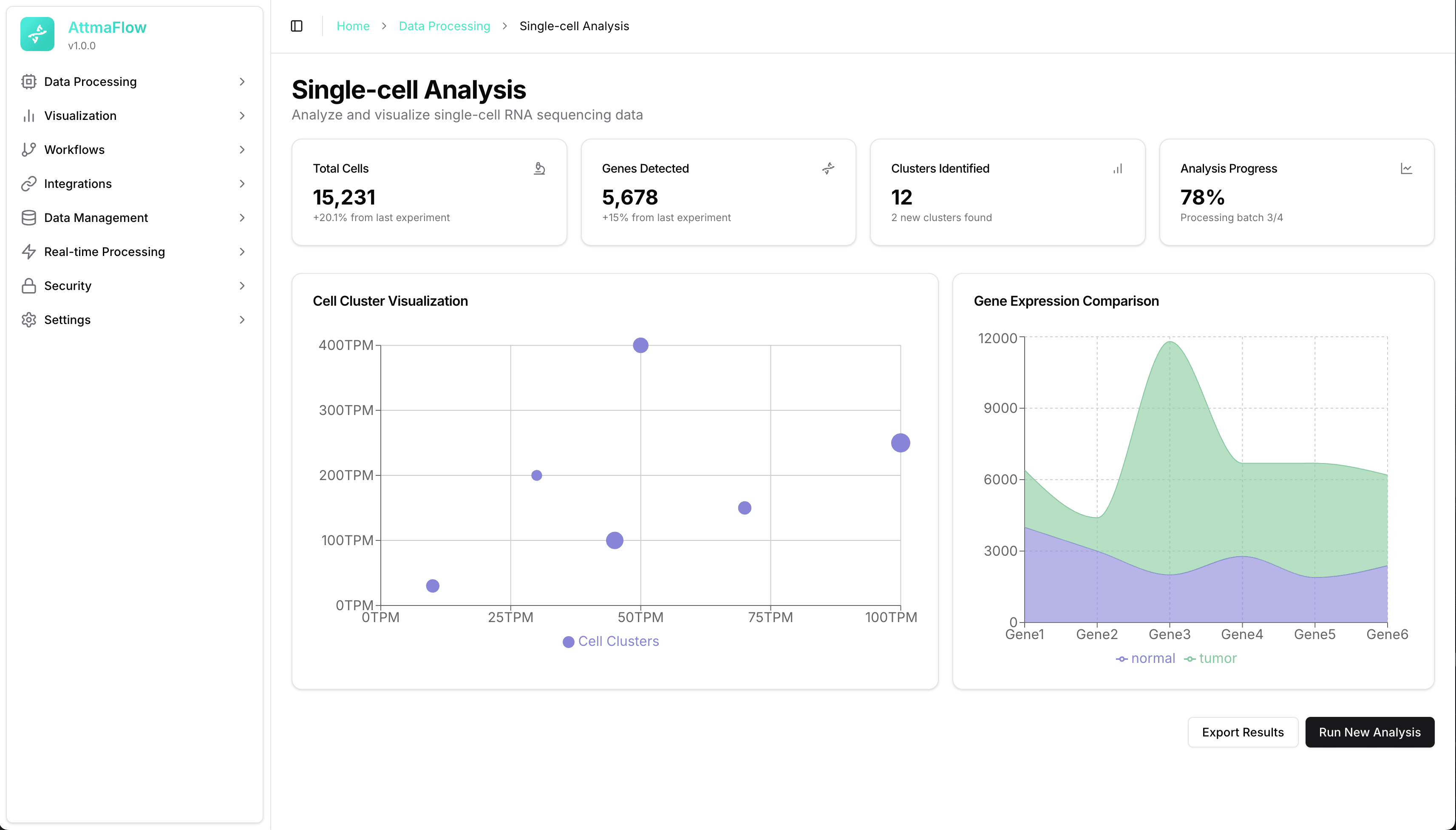Click the Data Processing chip icon

click(29, 82)
